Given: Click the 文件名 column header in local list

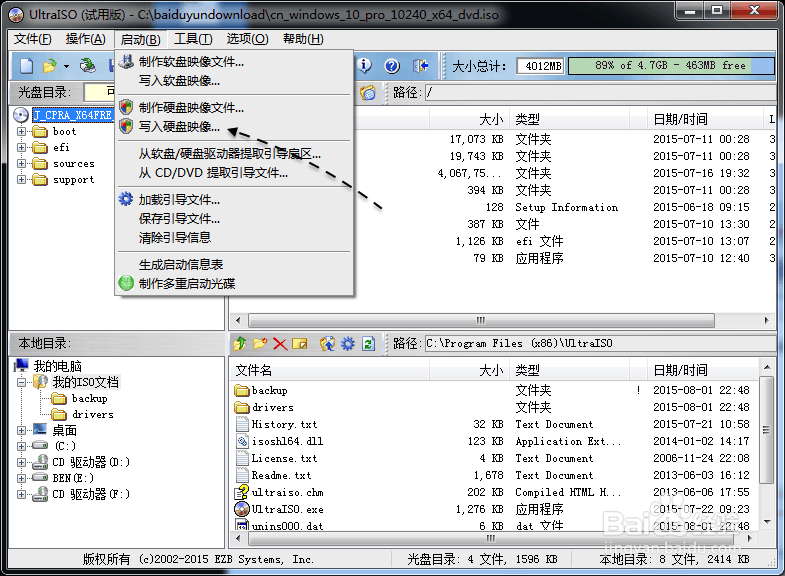Looking at the screenshot, I should [x=330, y=371].
